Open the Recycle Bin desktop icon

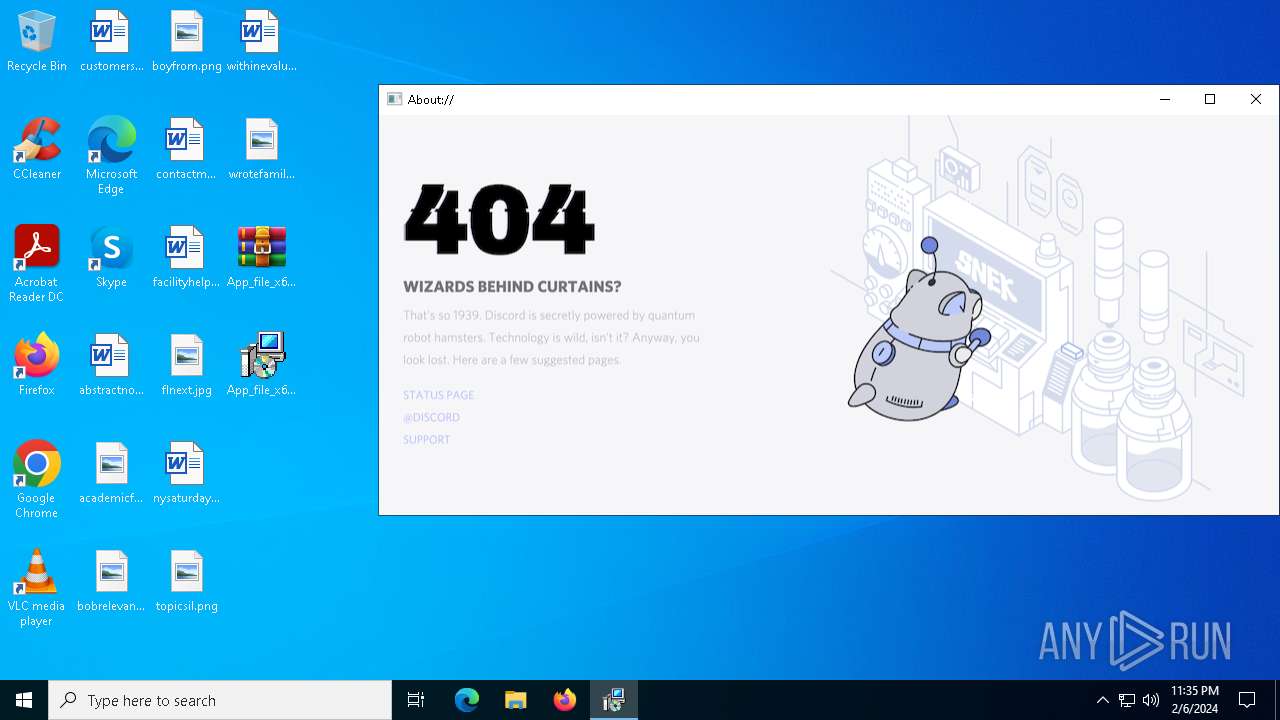tap(37, 42)
